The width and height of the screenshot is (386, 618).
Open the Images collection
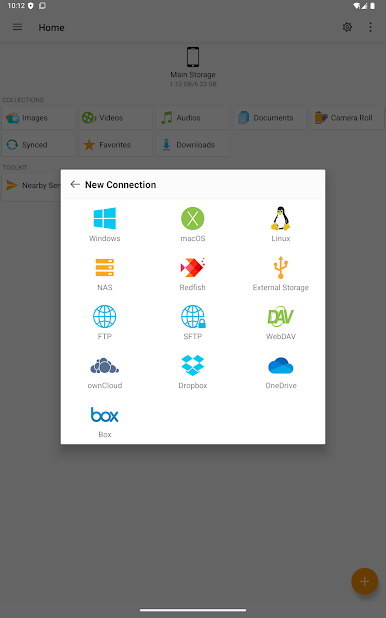[38, 117]
